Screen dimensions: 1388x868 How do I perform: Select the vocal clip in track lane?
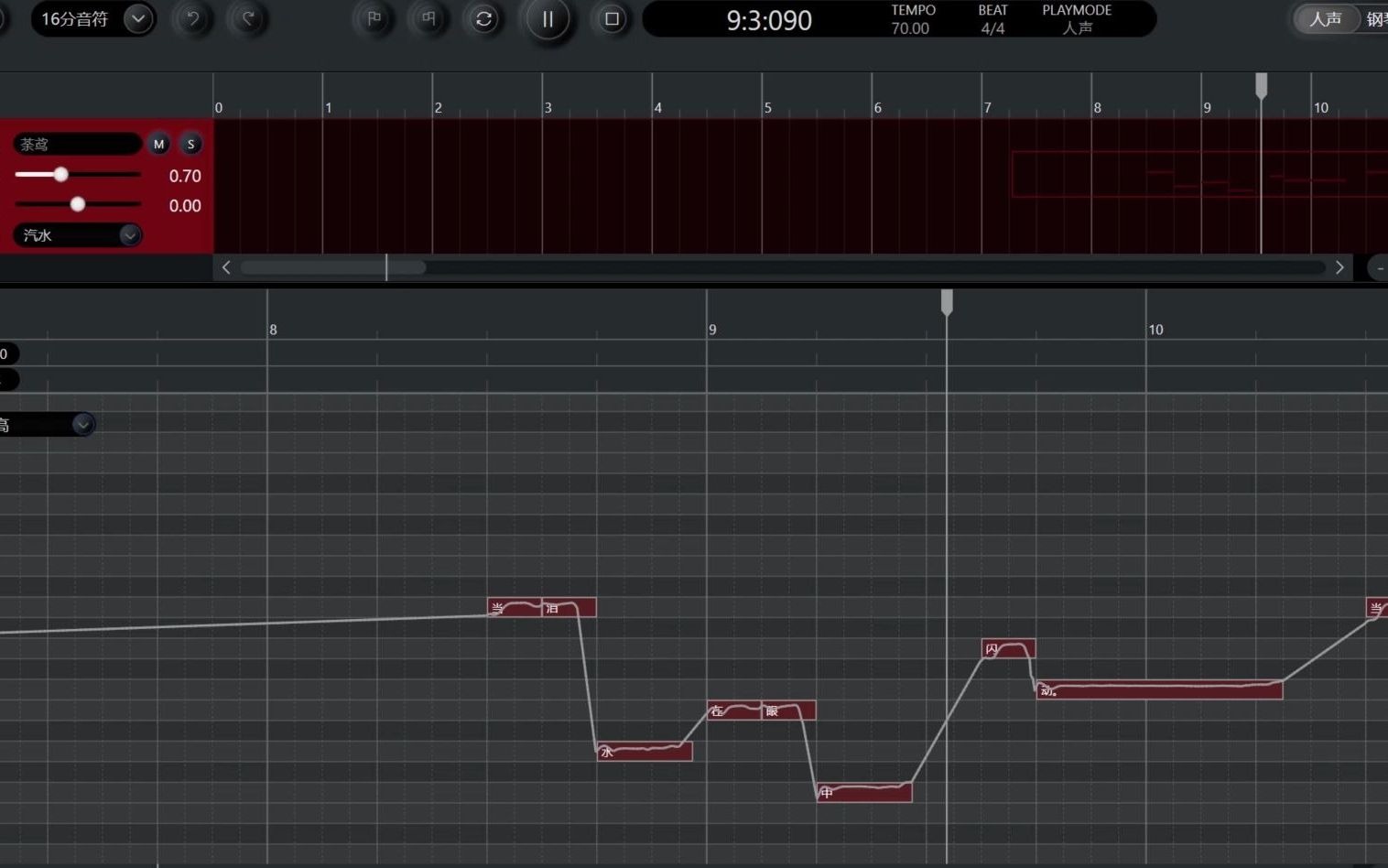pos(1199,174)
